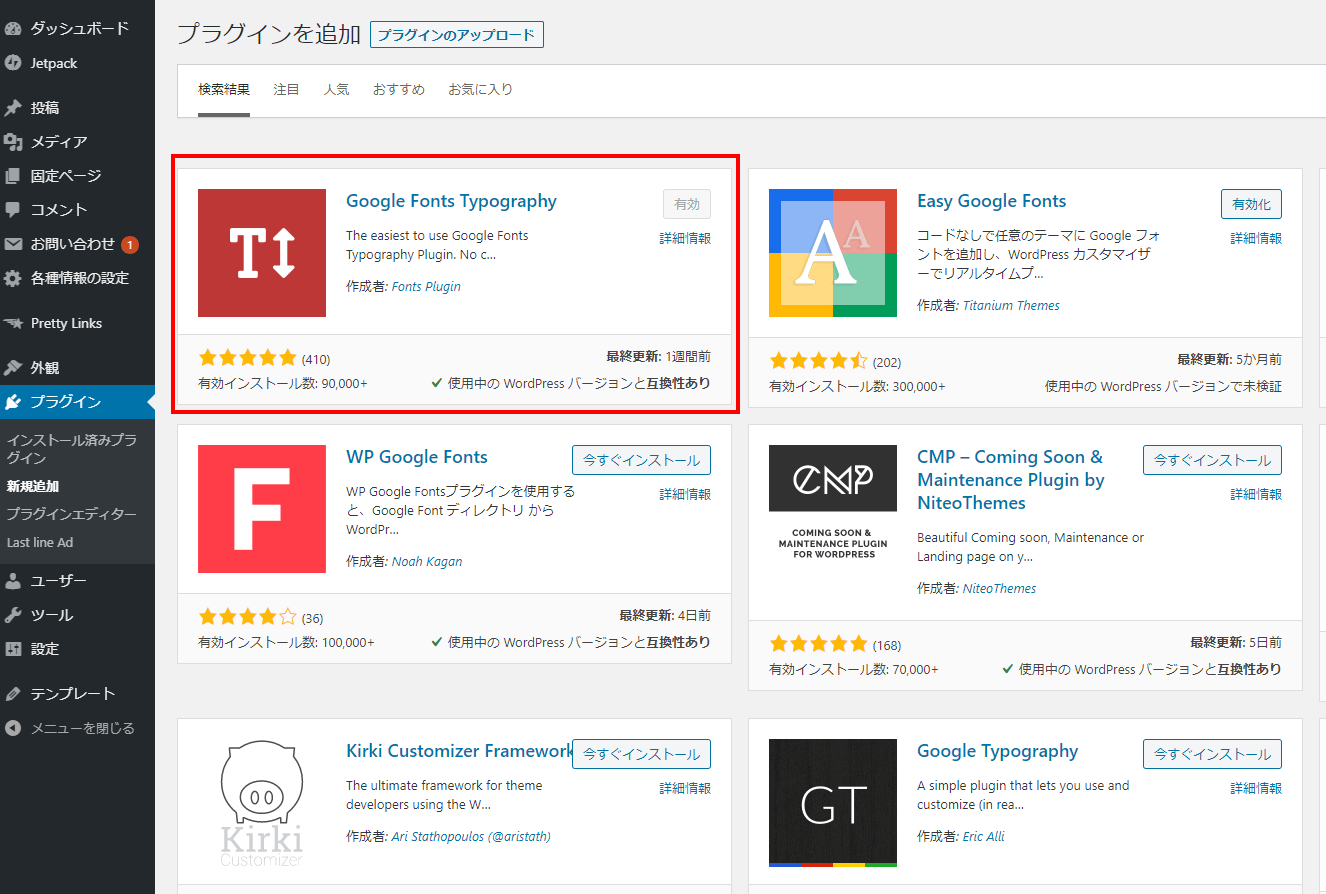Install WP Google Fonts with 今すぐインストール

click(x=641, y=460)
